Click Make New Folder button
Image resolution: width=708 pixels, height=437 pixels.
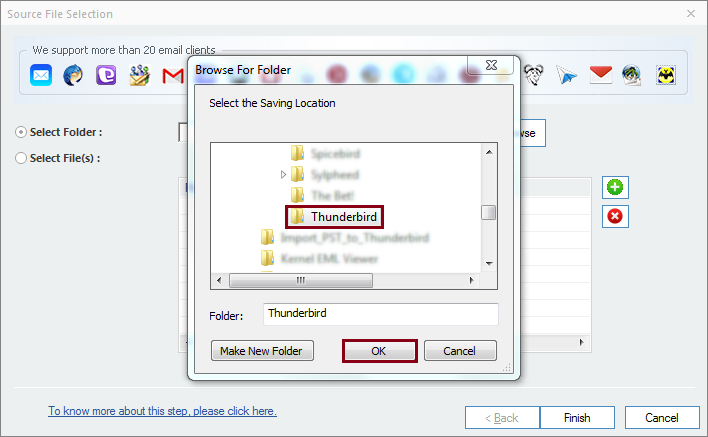262,351
